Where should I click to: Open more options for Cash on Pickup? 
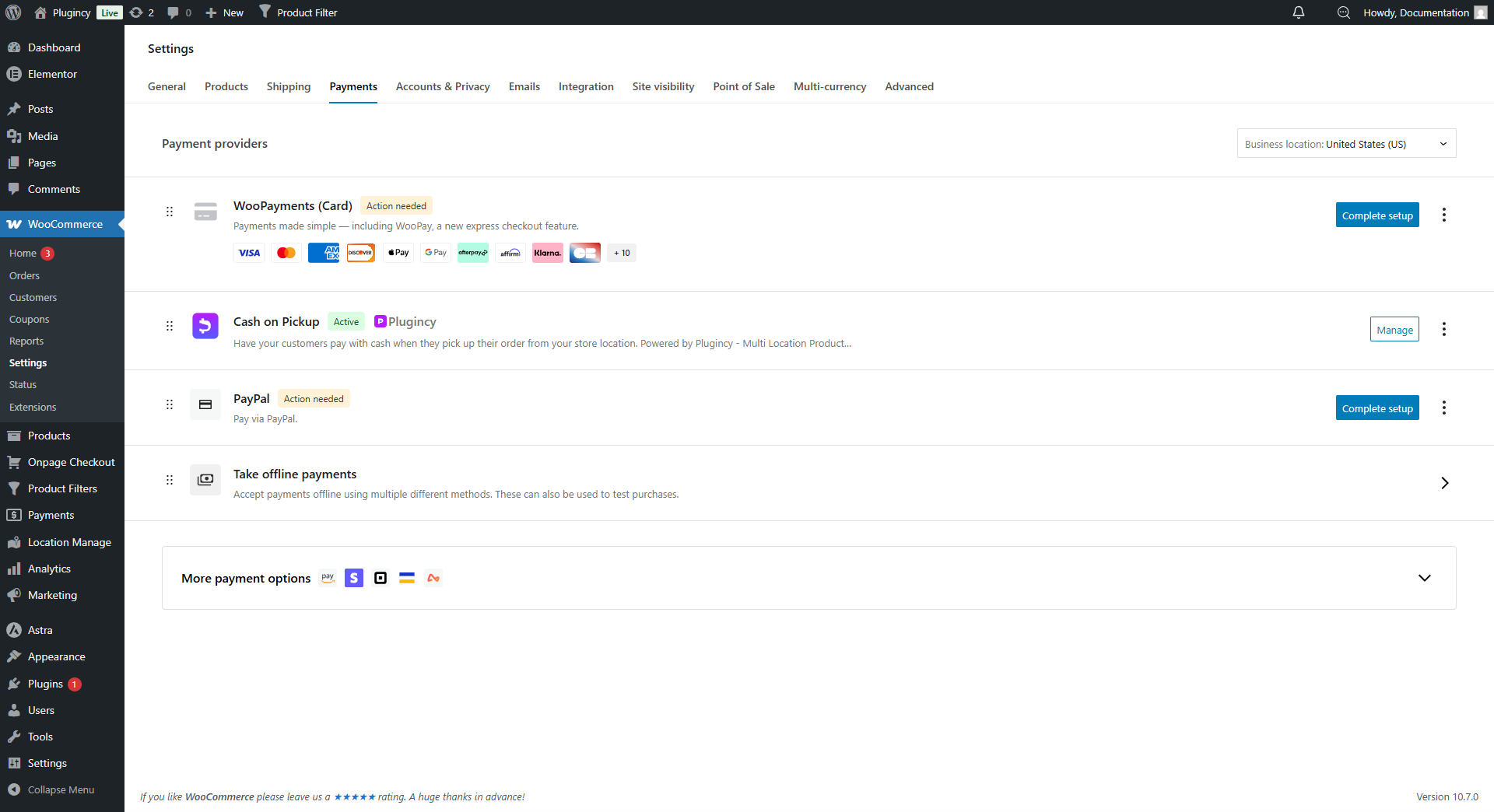pos(1444,329)
